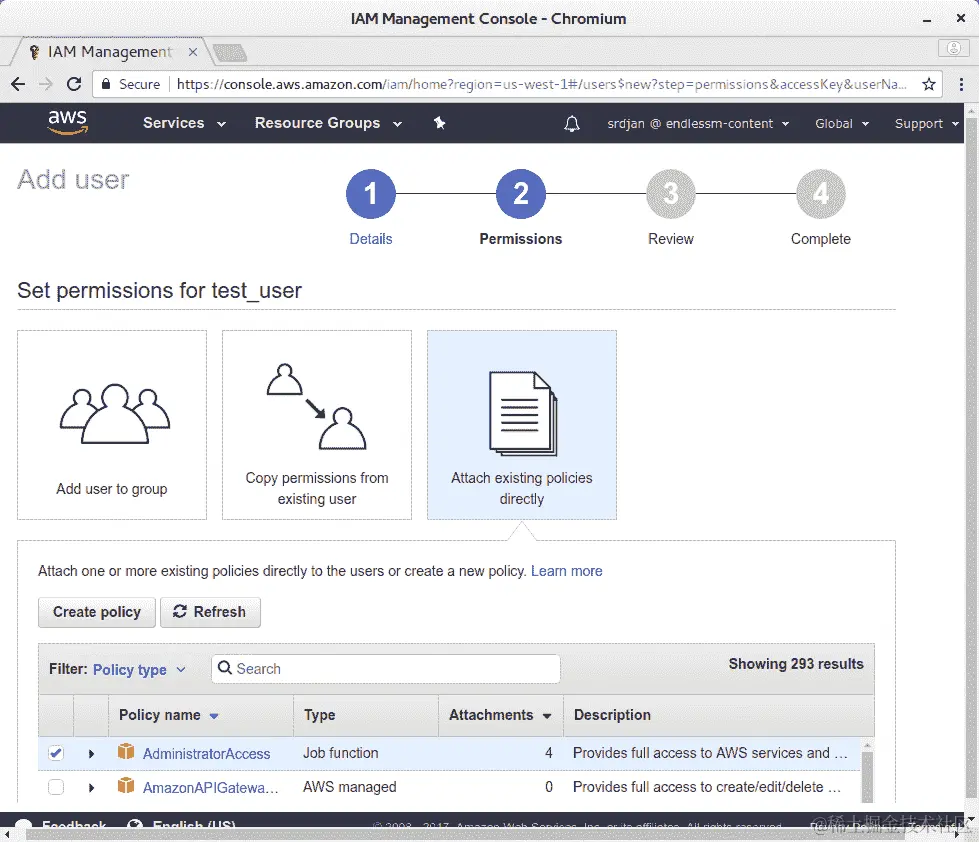Click the browser address bar URL
The width and height of the screenshot is (979, 842).
(x=541, y=84)
